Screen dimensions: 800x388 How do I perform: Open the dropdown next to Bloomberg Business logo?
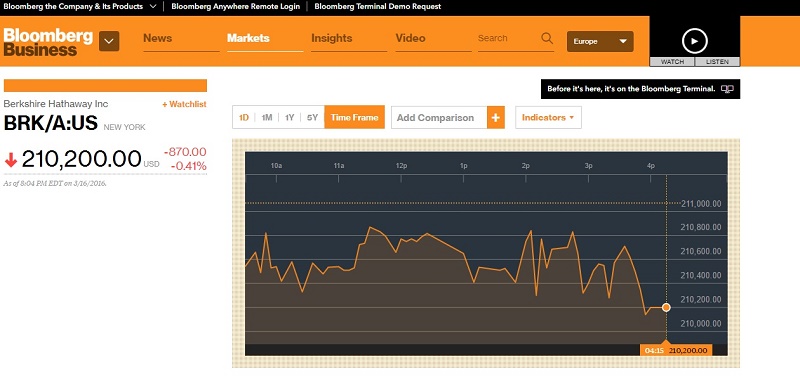pos(109,41)
